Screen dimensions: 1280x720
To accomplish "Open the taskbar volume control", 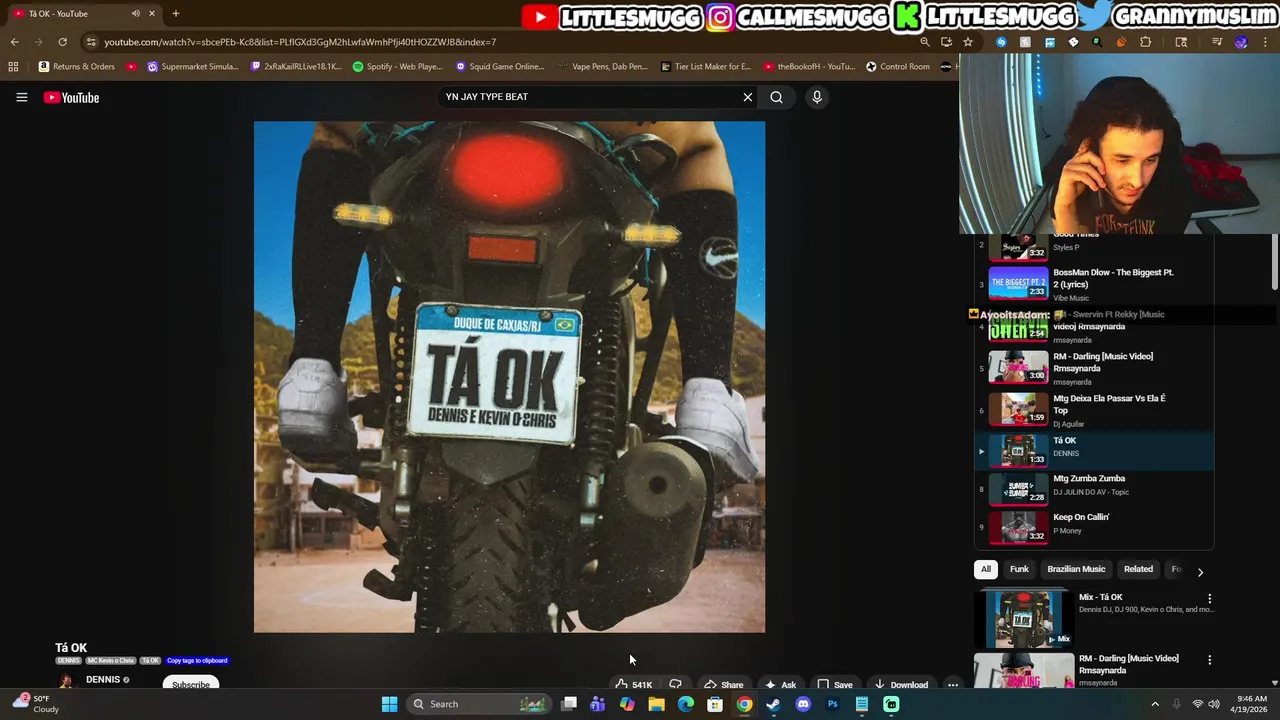I will tap(1214, 704).
